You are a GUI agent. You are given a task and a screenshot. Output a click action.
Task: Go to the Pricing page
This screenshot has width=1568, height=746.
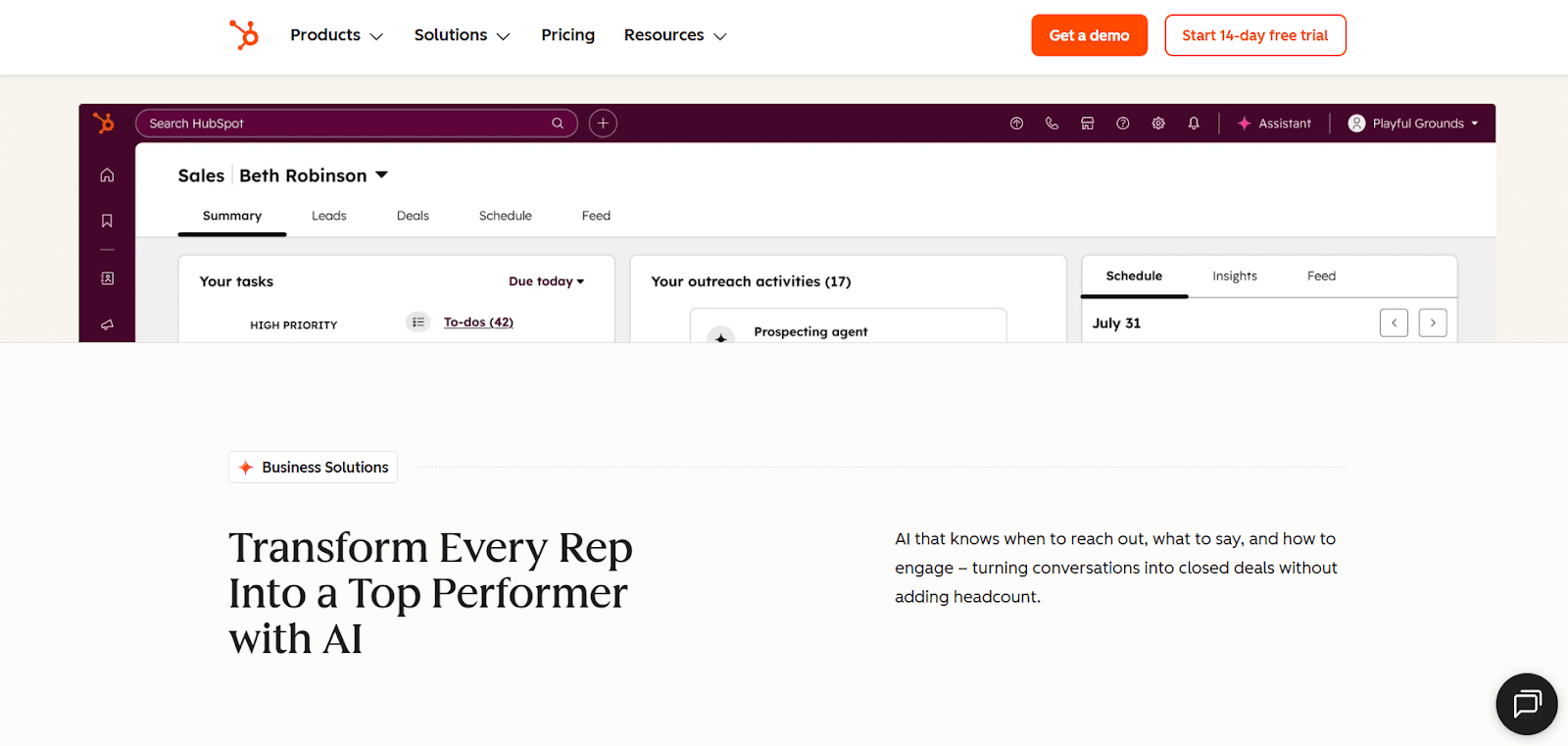pyautogui.click(x=567, y=35)
